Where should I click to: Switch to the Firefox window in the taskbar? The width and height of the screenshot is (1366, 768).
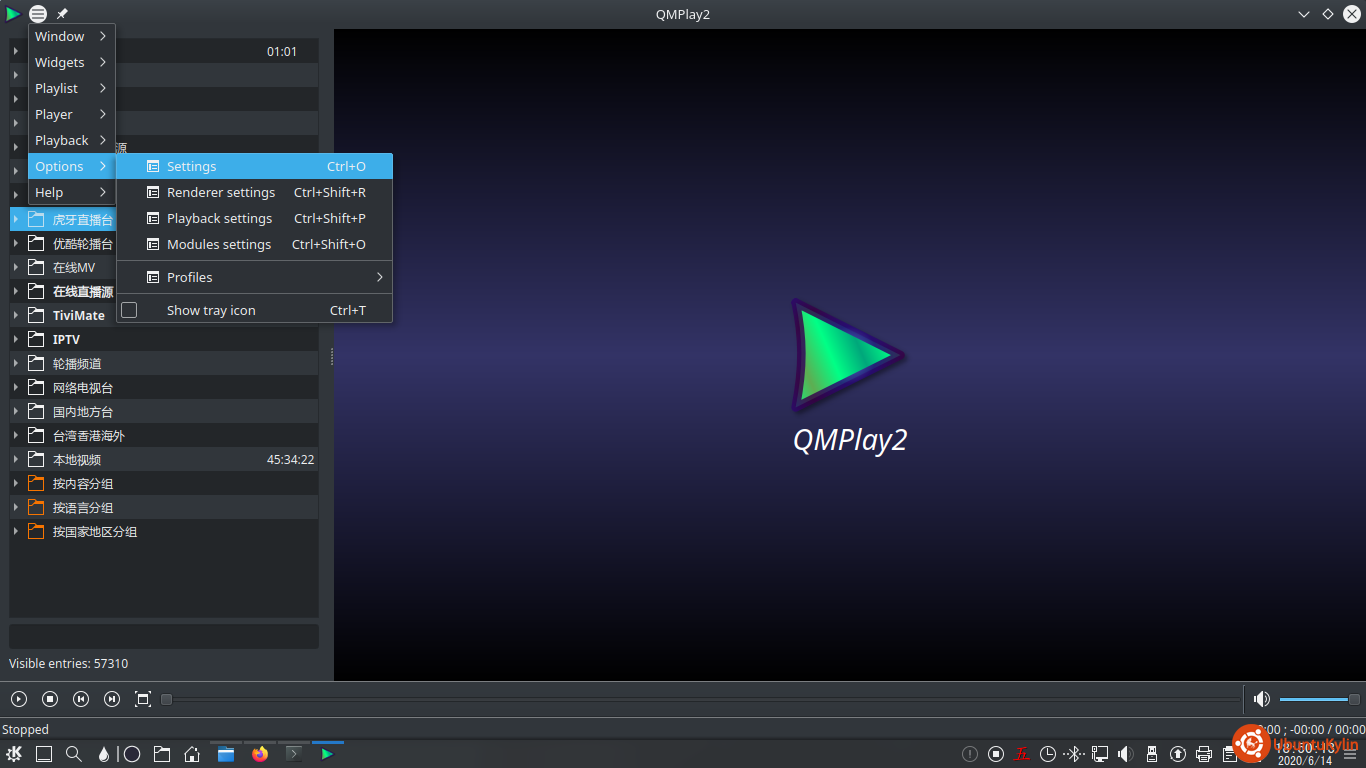click(x=260, y=754)
